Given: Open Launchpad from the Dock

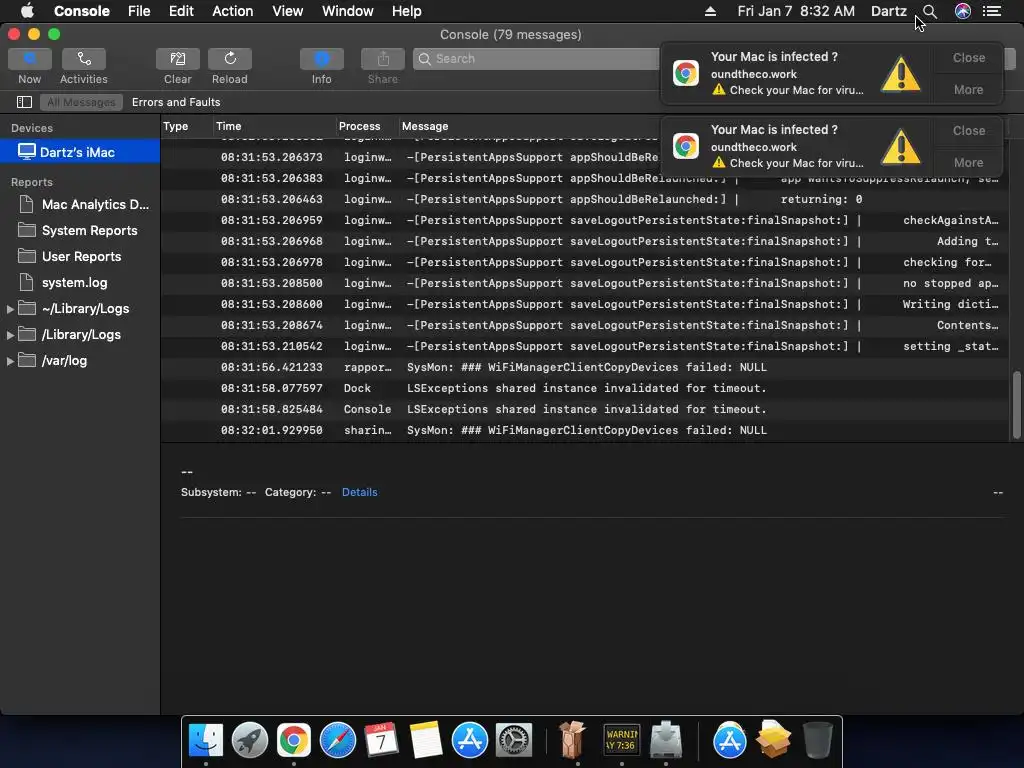Looking at the screenshot, I should click(x=249, y=740).
